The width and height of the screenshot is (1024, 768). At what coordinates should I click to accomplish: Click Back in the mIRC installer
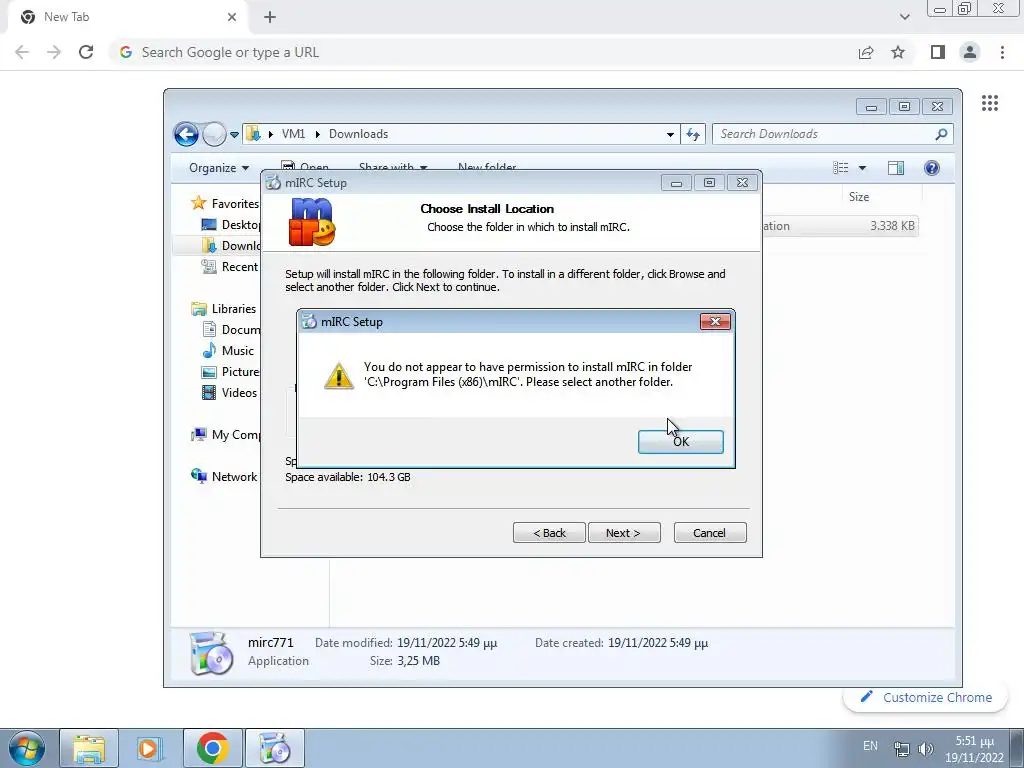click(x=549, y=533)
